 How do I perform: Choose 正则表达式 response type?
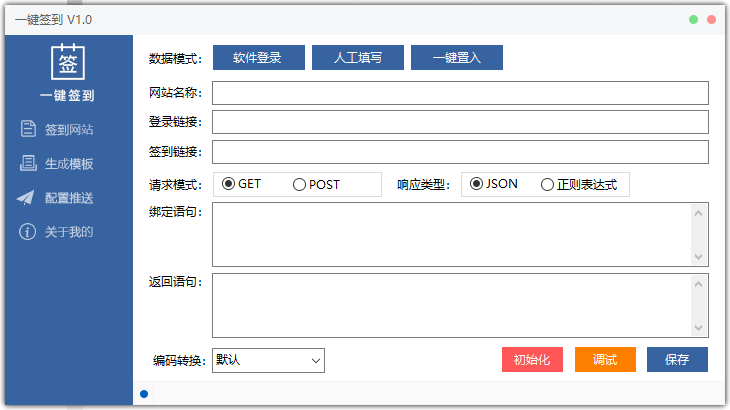coord(547,184)
